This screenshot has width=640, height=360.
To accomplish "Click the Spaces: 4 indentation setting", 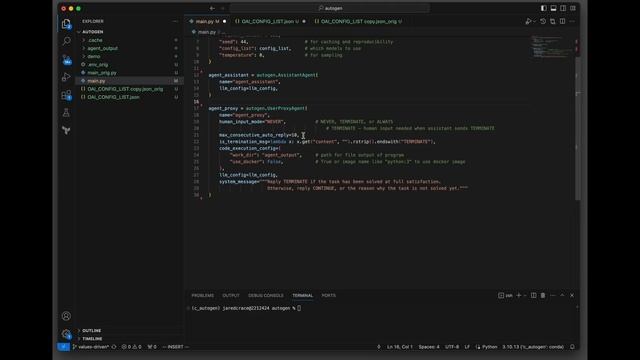I will [429, 347].
